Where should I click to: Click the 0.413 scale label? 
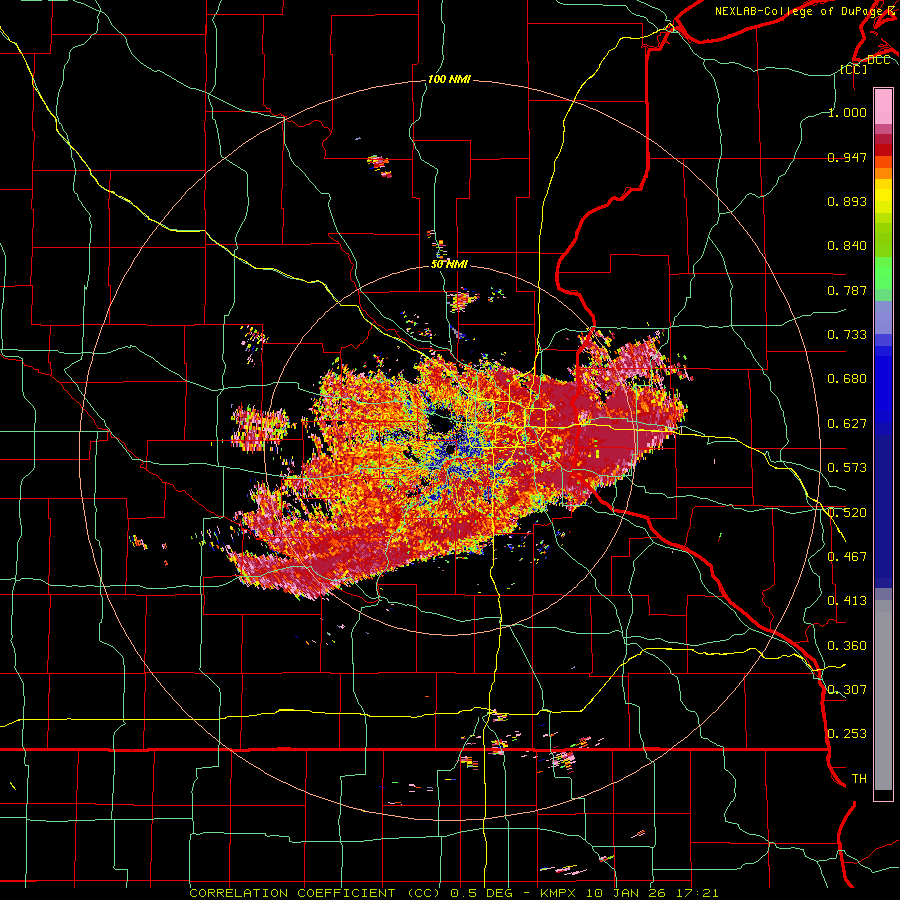click(x=847, y=601)
